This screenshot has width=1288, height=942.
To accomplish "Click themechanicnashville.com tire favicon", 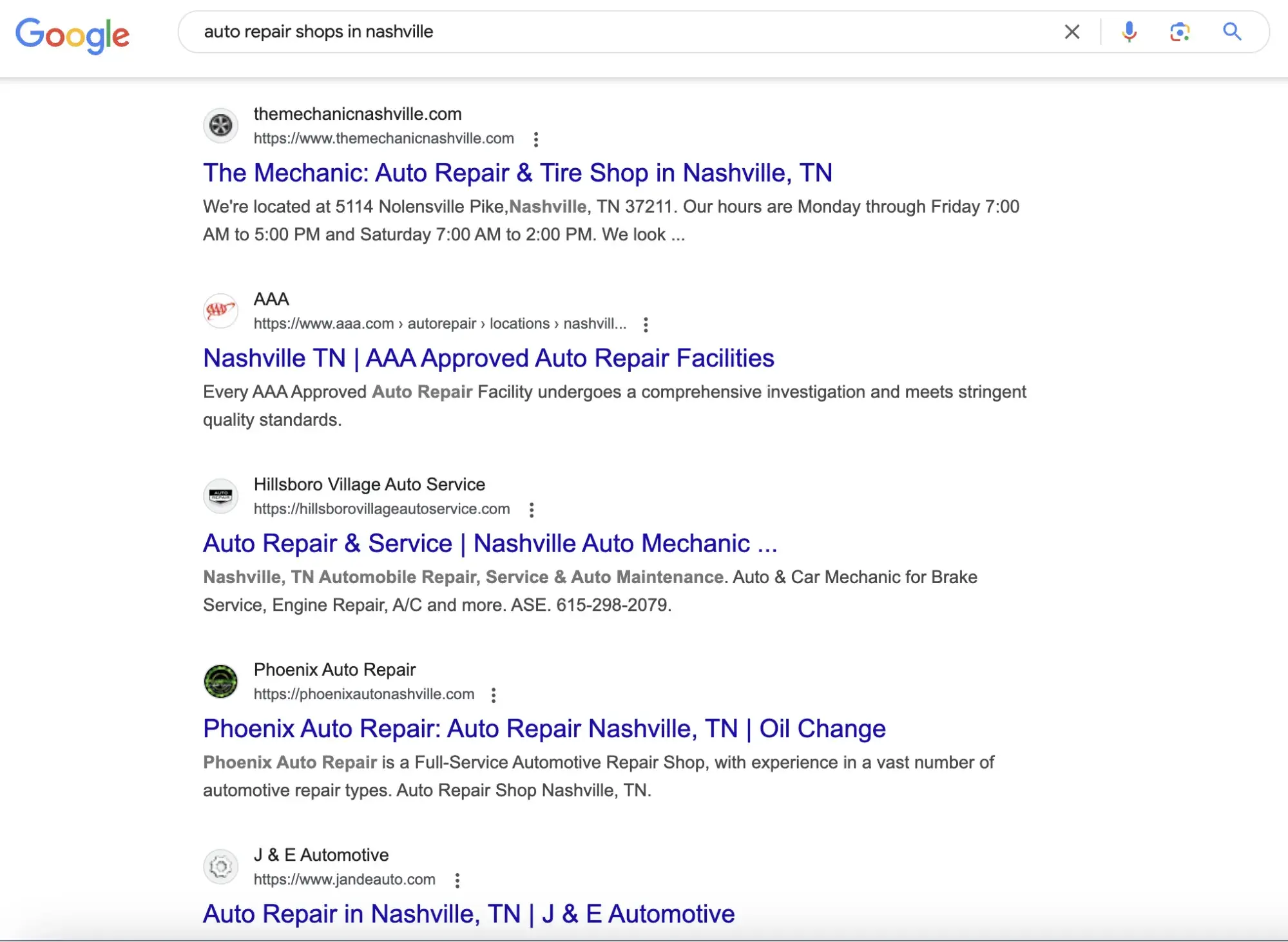I will click(x=220, y=125).
